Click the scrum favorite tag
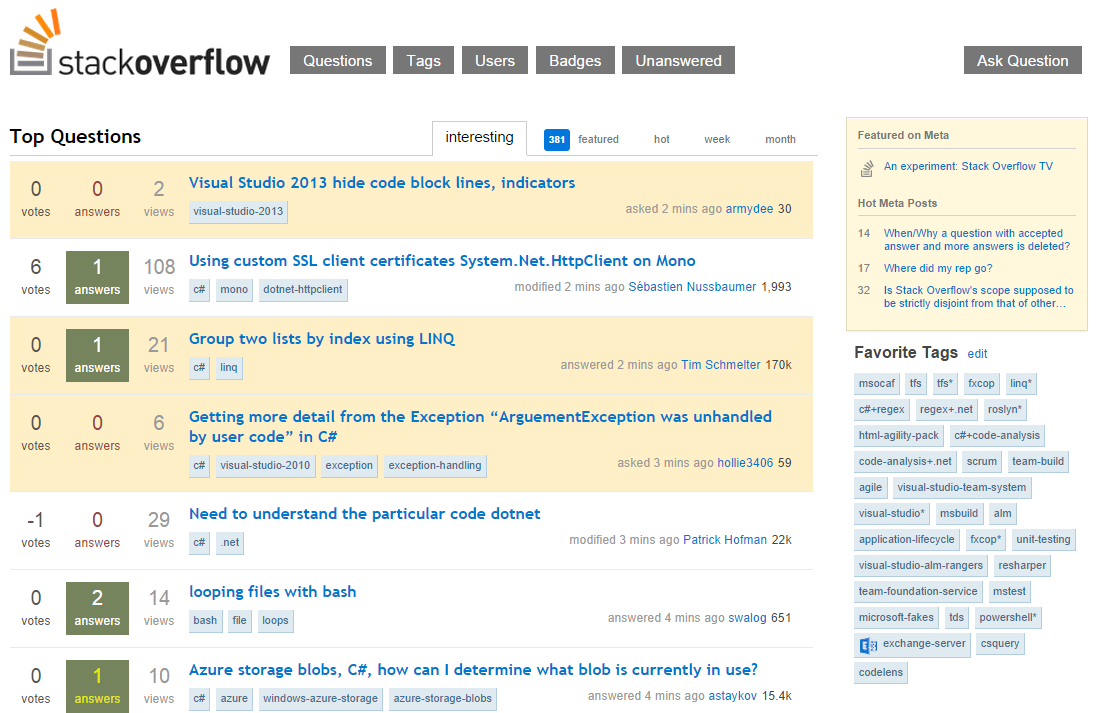This screenshot has width=1096, height=713. [x=981, y=461]
